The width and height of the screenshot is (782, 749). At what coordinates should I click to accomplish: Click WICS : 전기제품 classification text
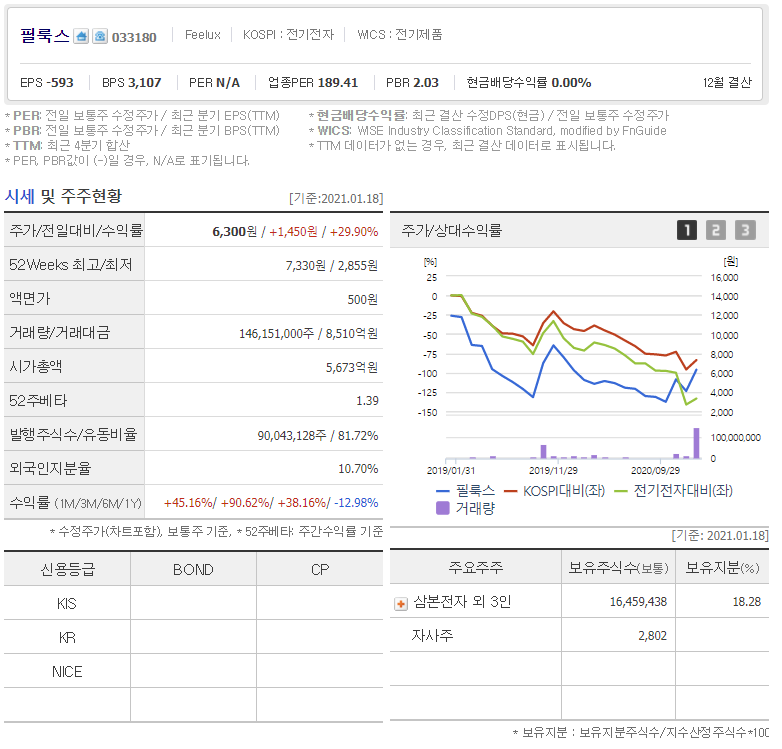click(x=400, y=34)
